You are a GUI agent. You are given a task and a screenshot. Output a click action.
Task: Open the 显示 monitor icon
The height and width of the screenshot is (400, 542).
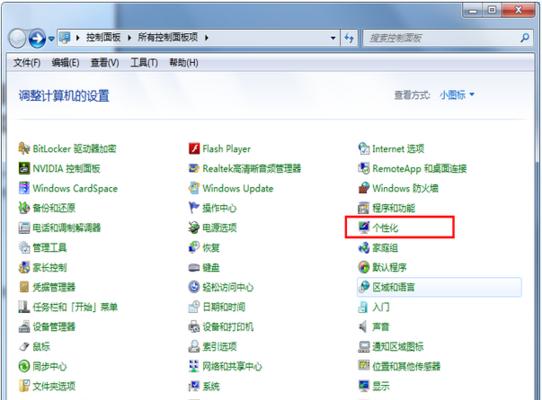[x=364, y=385]
